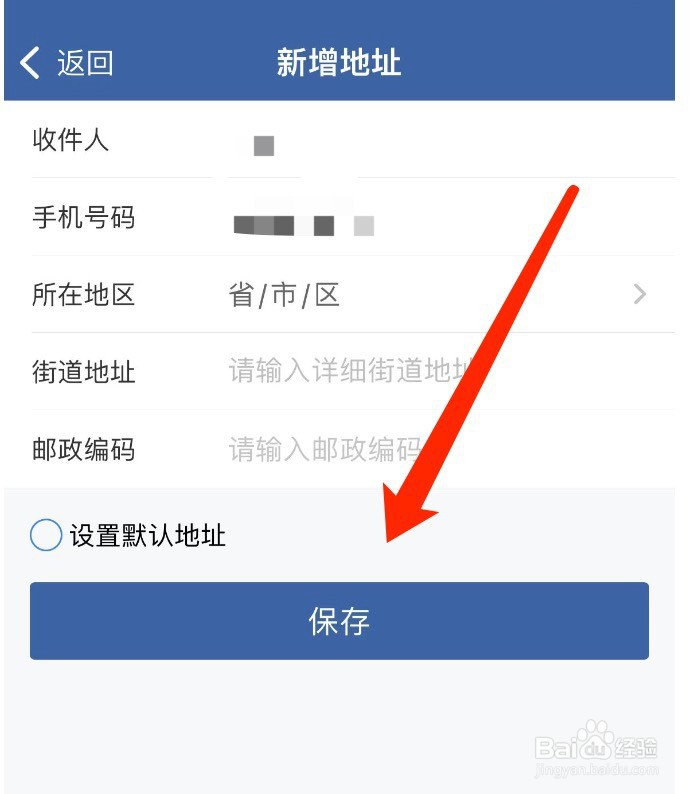Select the 设置默认地址 radio button

point(46,535)
